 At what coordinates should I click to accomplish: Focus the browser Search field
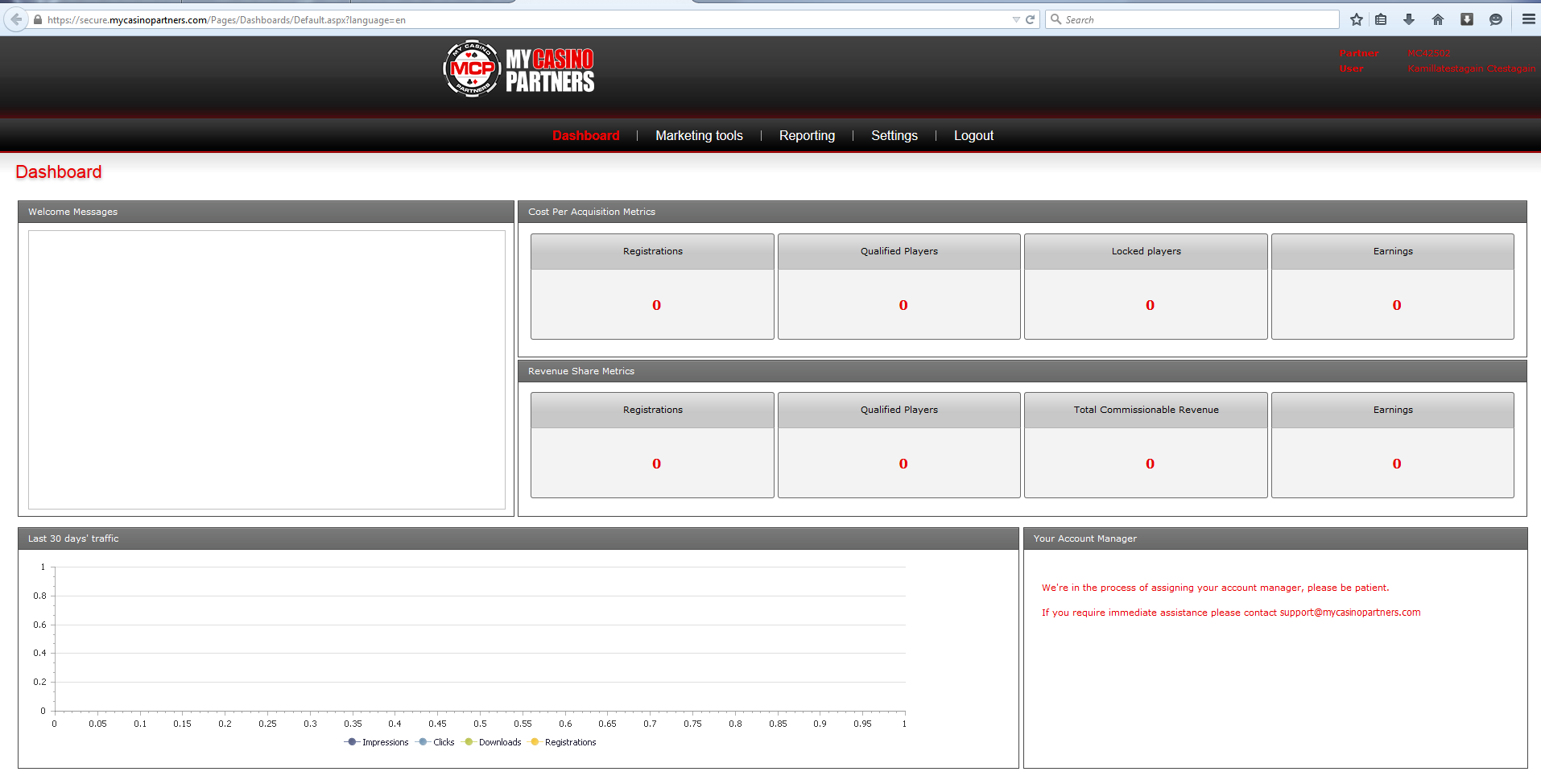point(1192,19)
